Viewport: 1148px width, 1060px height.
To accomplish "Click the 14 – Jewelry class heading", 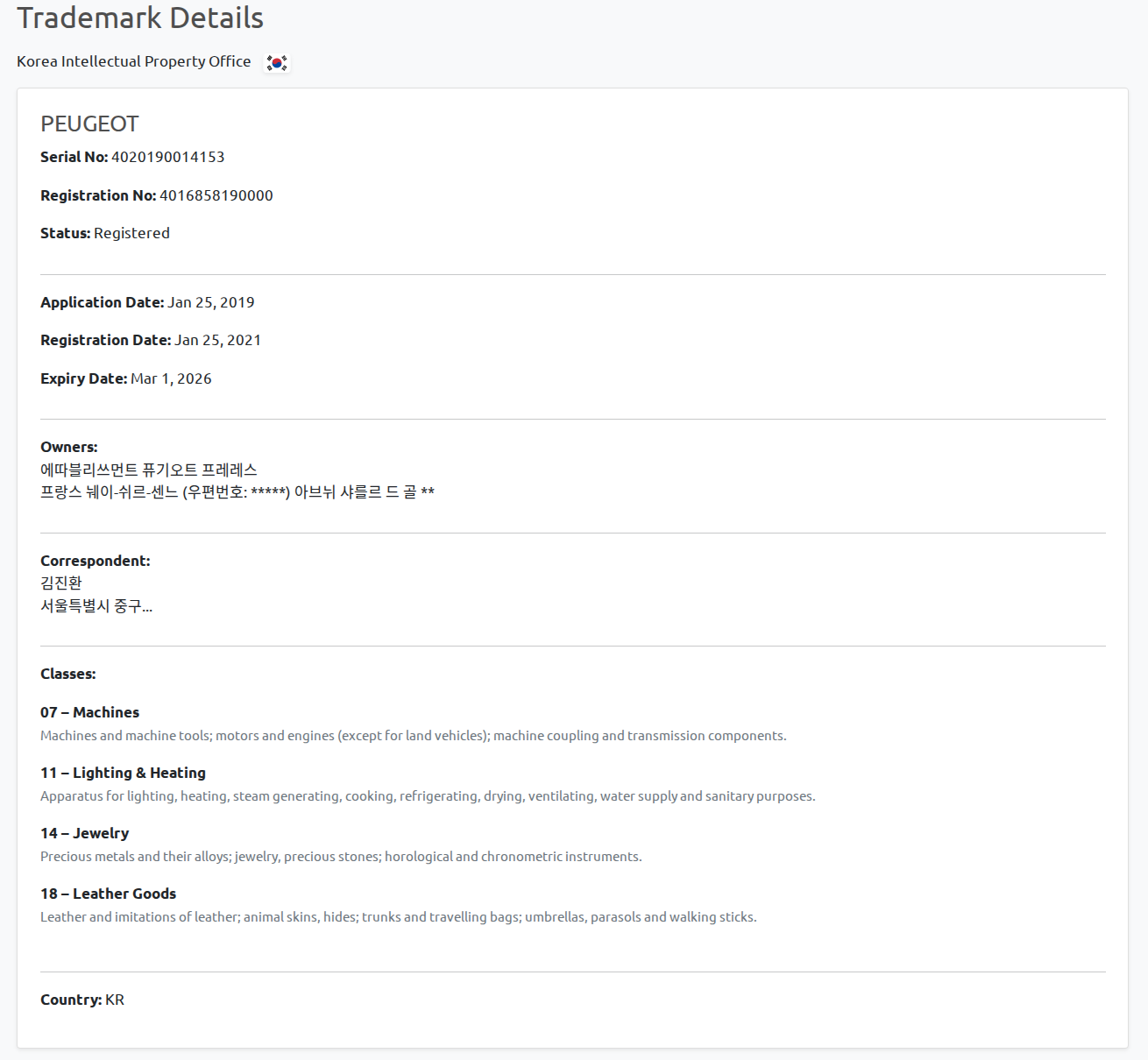I will [84, 833].
